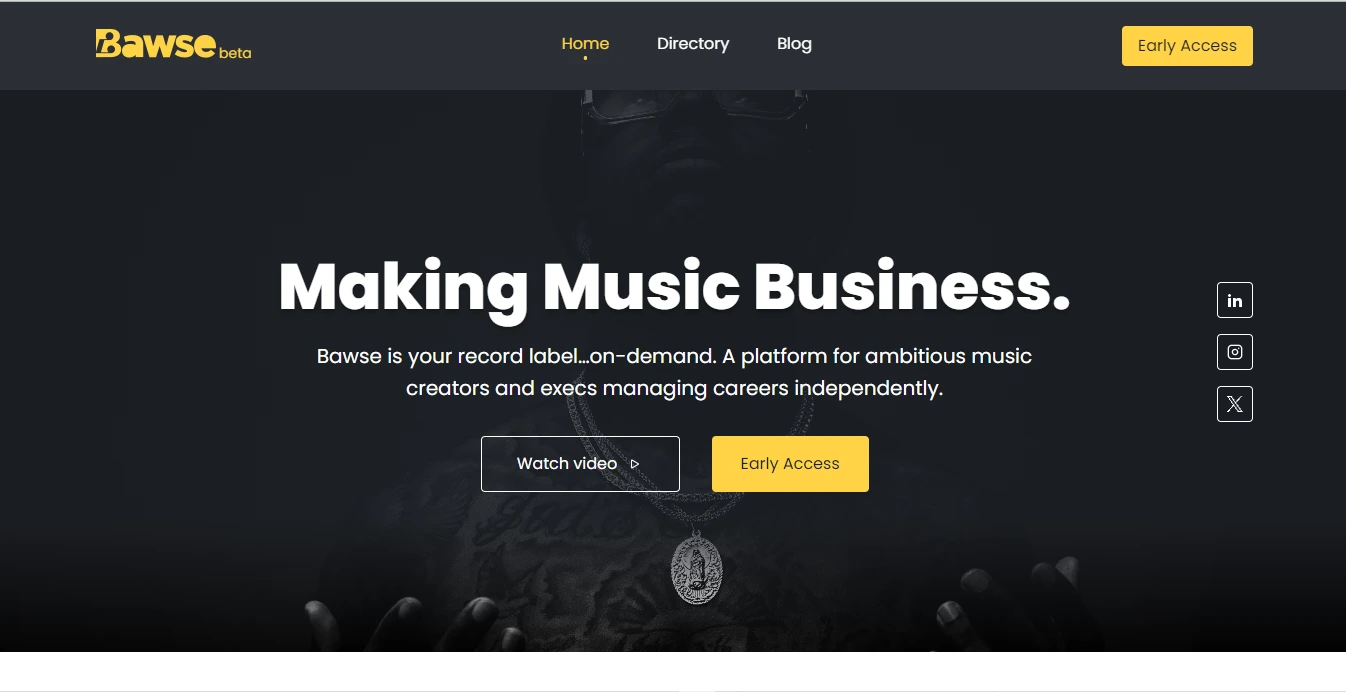
Task: Open the Directory nav item
Action: tap(693, 44)
